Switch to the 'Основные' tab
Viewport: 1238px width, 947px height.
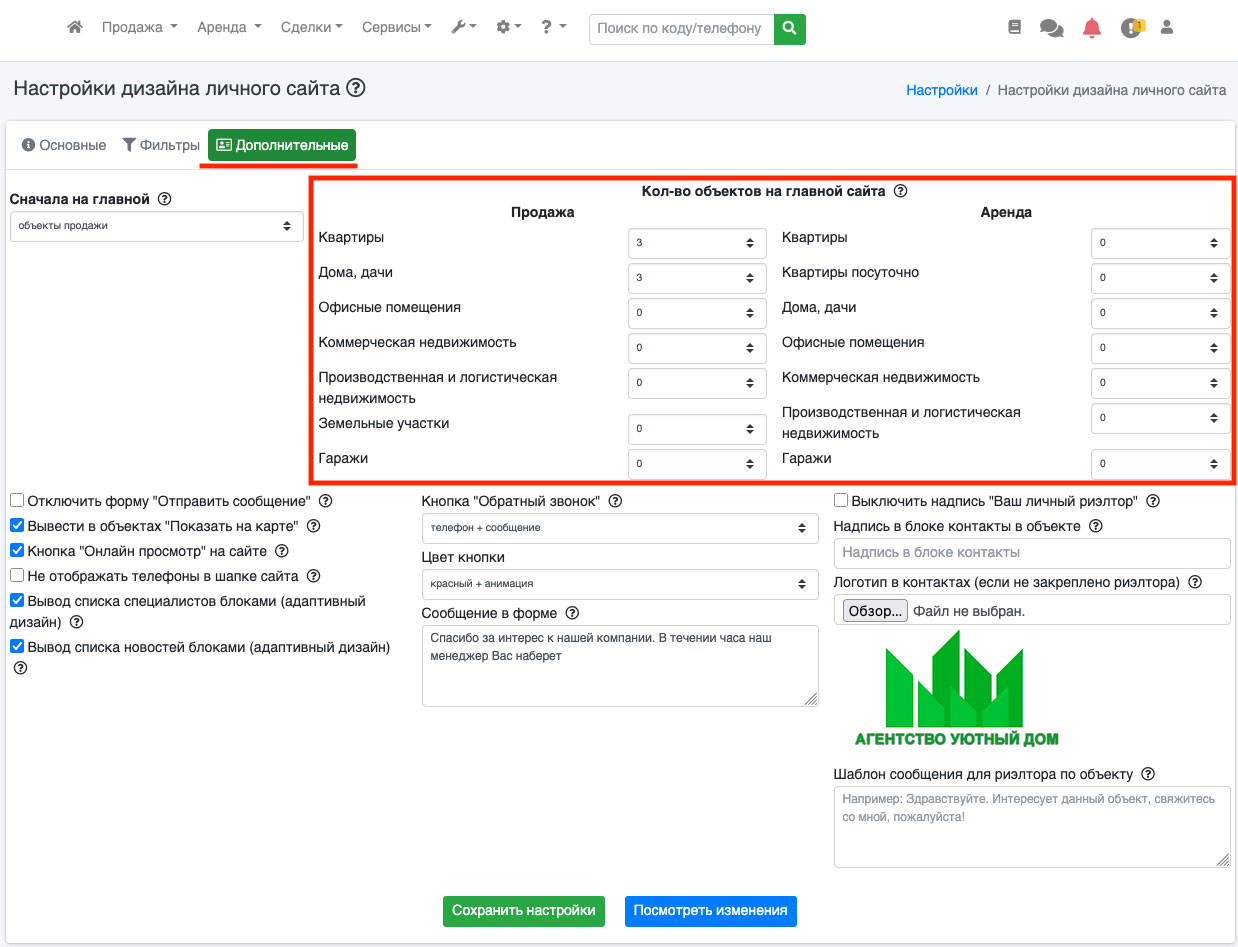64,145
